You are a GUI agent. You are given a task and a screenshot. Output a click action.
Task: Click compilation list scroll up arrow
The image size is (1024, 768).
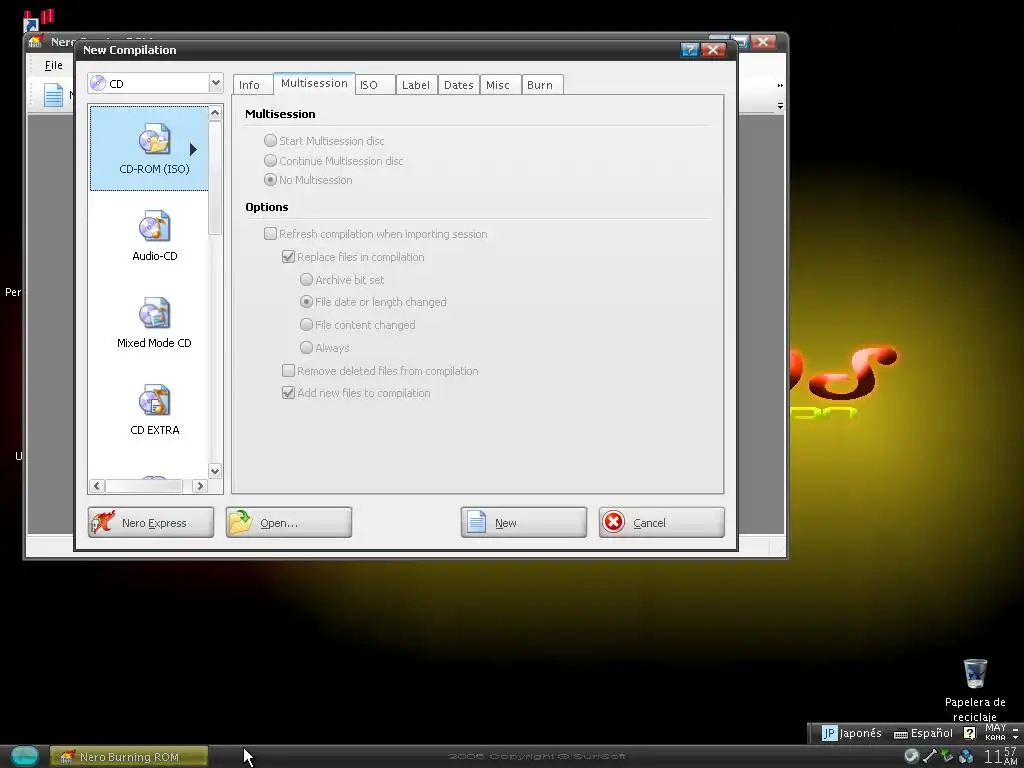point(215,113)
